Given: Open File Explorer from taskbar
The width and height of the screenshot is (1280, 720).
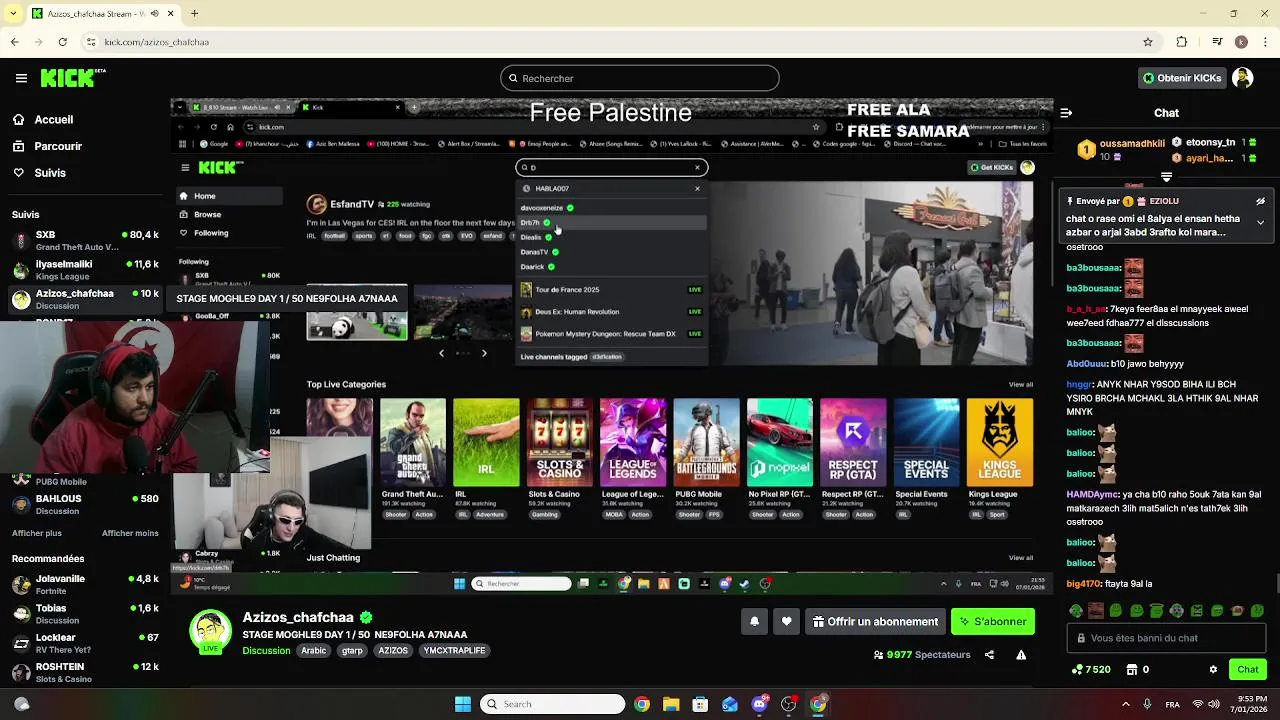Looking at the screenshot, I should [671, 704].
